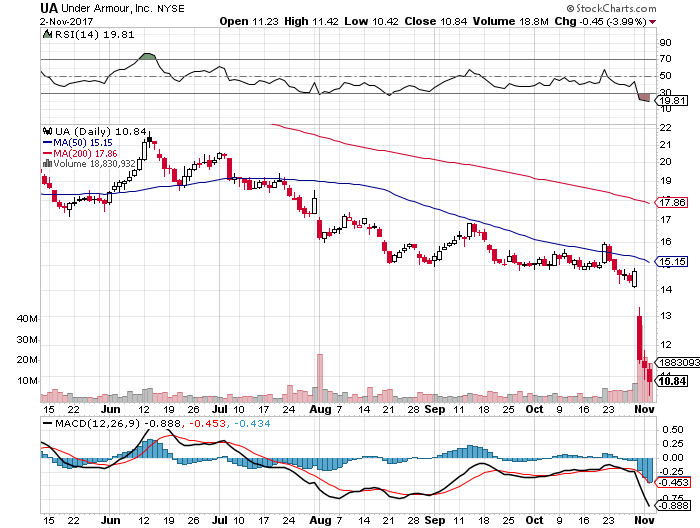Screen dimensions: 700x528
Task: Click the Nov label on MACD axis
Action: pos(643,521)
